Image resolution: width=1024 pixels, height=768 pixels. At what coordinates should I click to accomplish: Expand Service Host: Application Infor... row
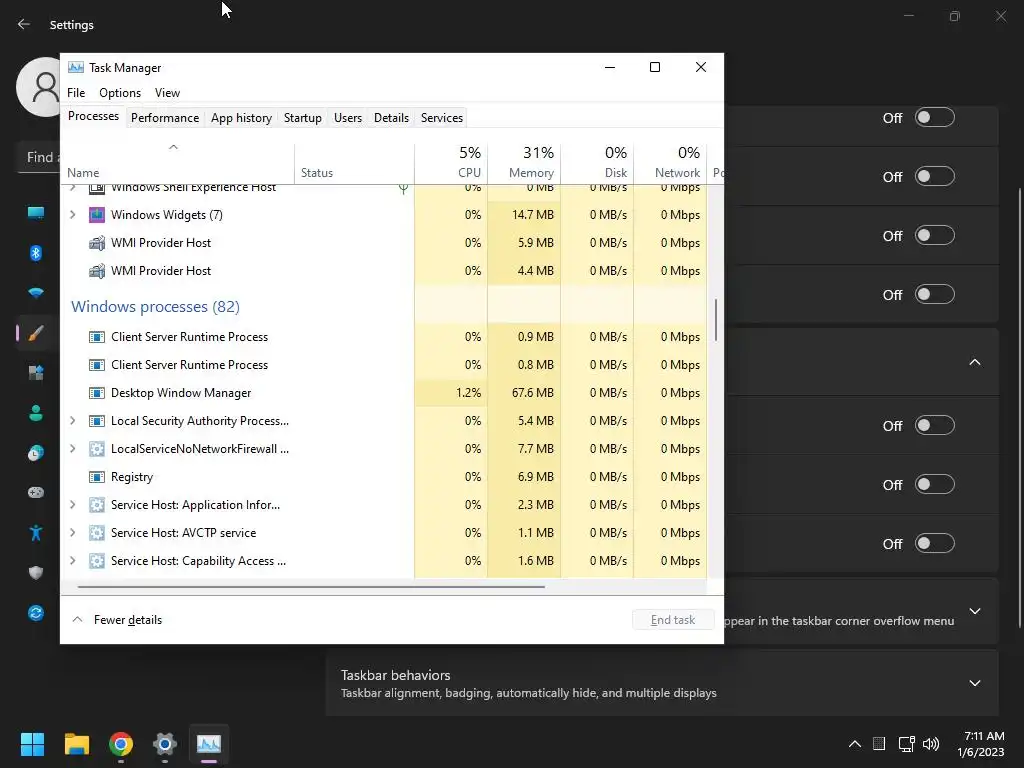(72, 505)
